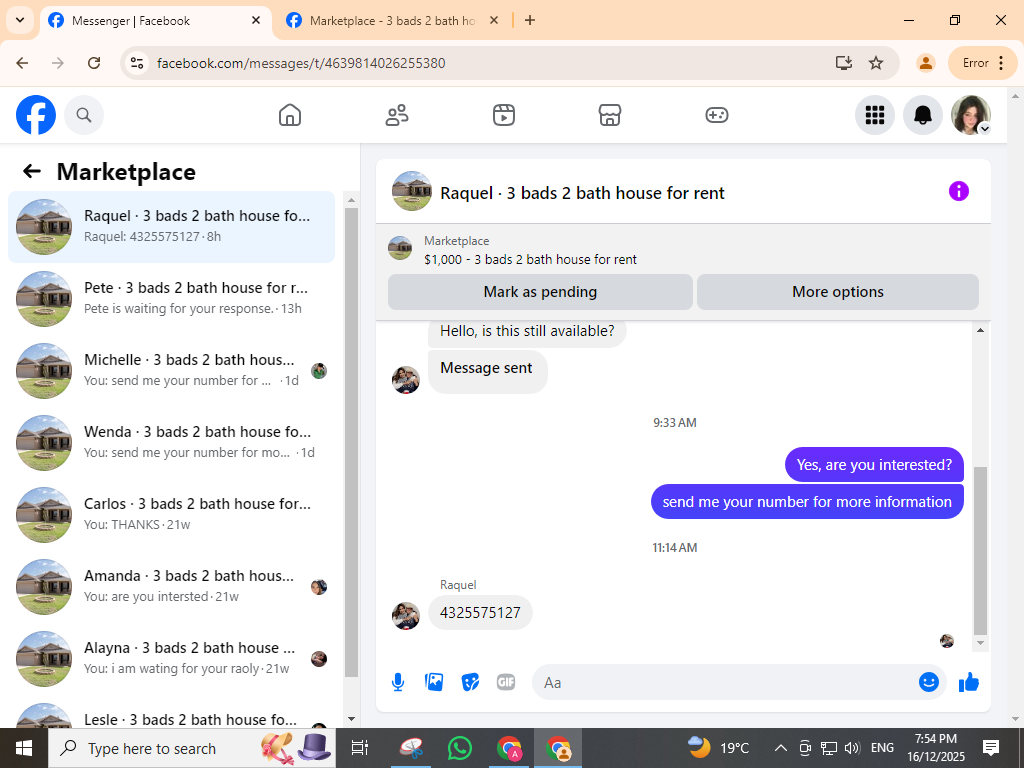This screenshot has height=768, width=1024.
Task: Bookmark this page with star icon
Action: click(876, 63)
